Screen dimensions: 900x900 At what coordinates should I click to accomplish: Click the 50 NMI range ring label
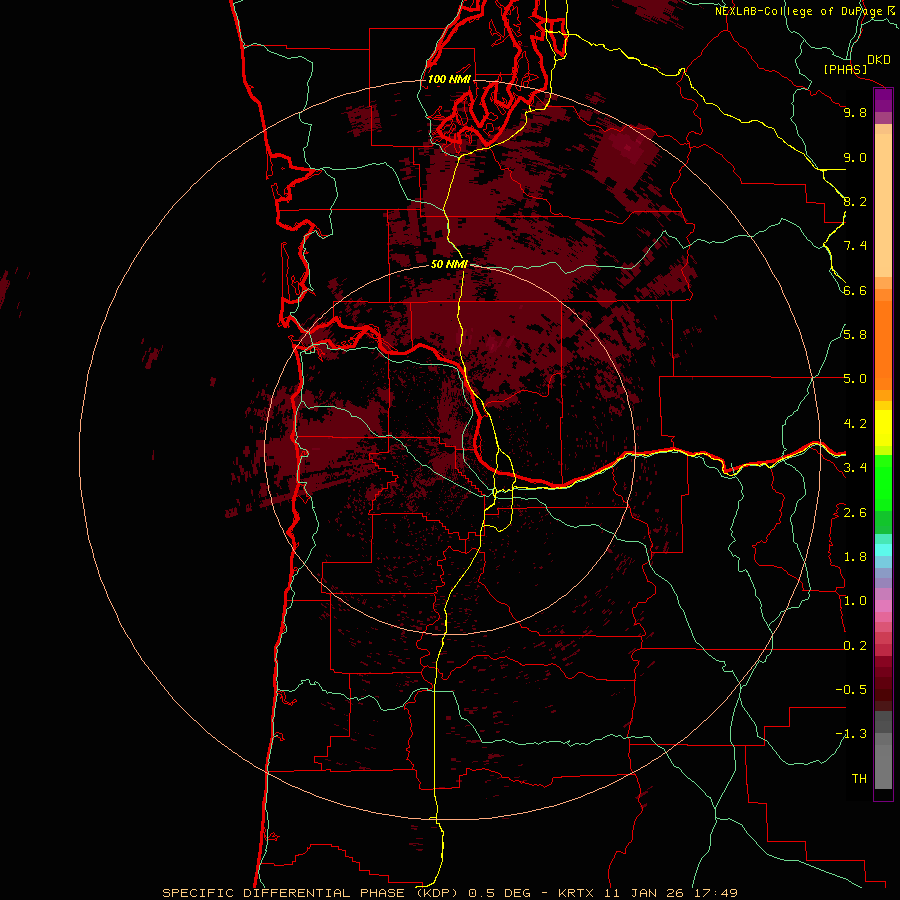pos(449,264)
